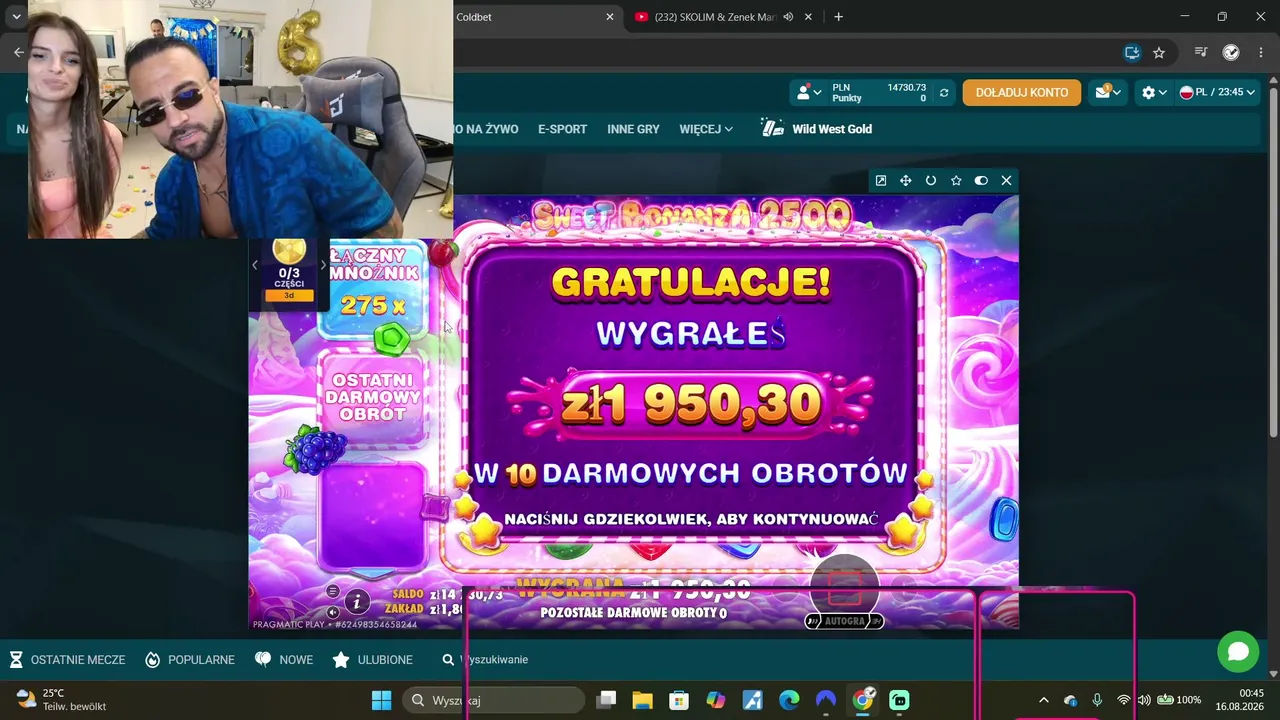The image size is (1280, 720).
Task: Go to next mission in coin widget
Action: tap(322, 265)
